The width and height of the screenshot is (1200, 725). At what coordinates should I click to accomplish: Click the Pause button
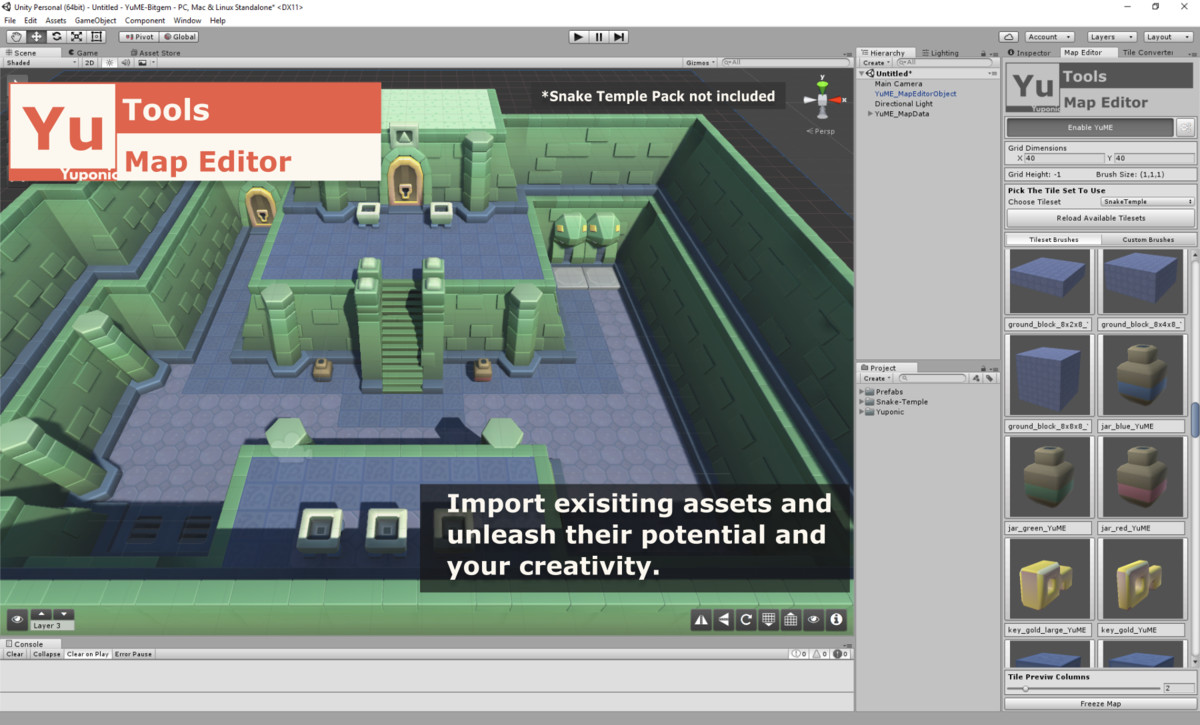pyautogui.click(x=599, y=37)
